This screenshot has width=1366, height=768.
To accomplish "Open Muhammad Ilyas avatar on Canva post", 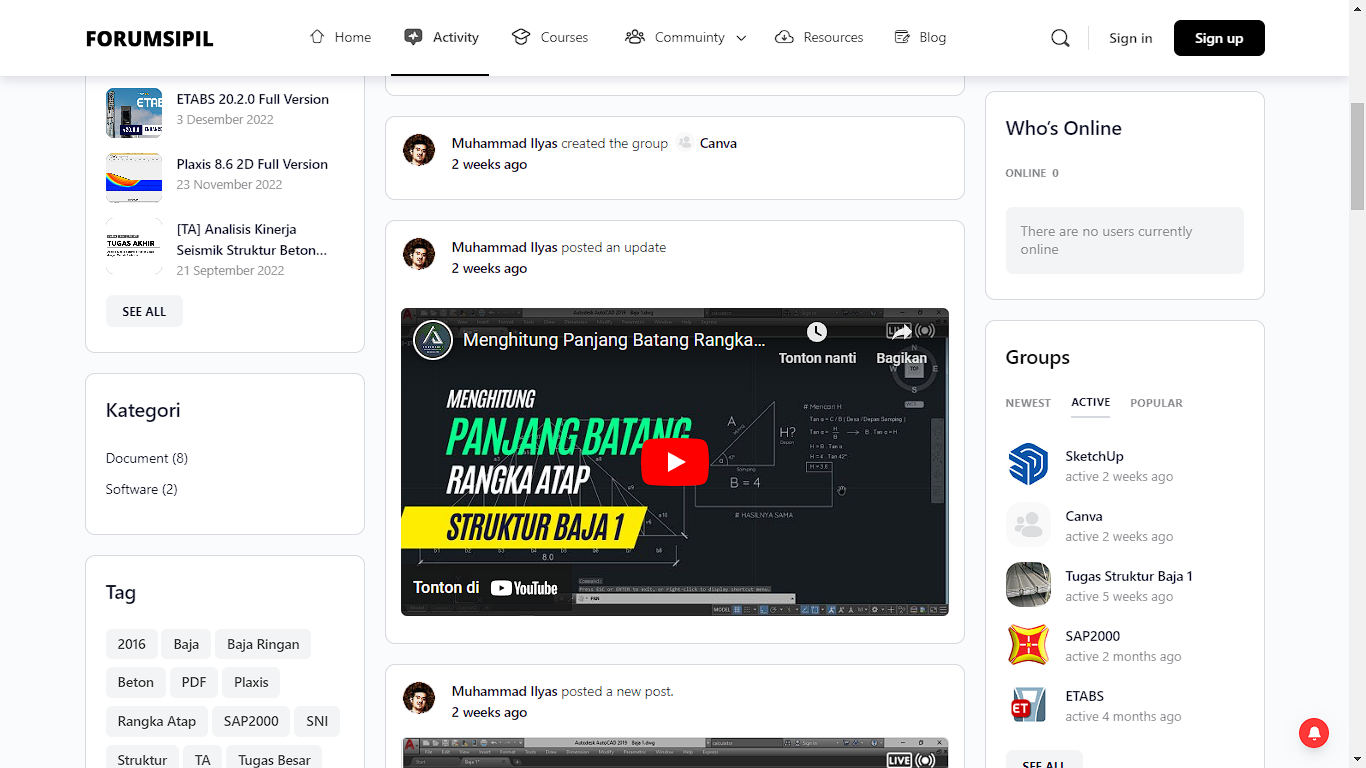I will 419,150.
